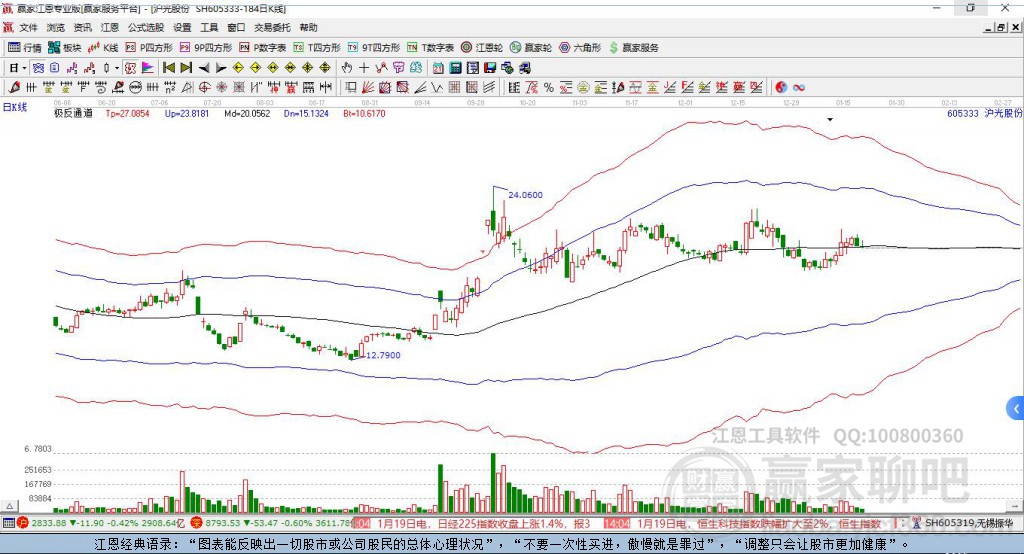
Task: Click the infinity loop icon
Action: point(799,88)
